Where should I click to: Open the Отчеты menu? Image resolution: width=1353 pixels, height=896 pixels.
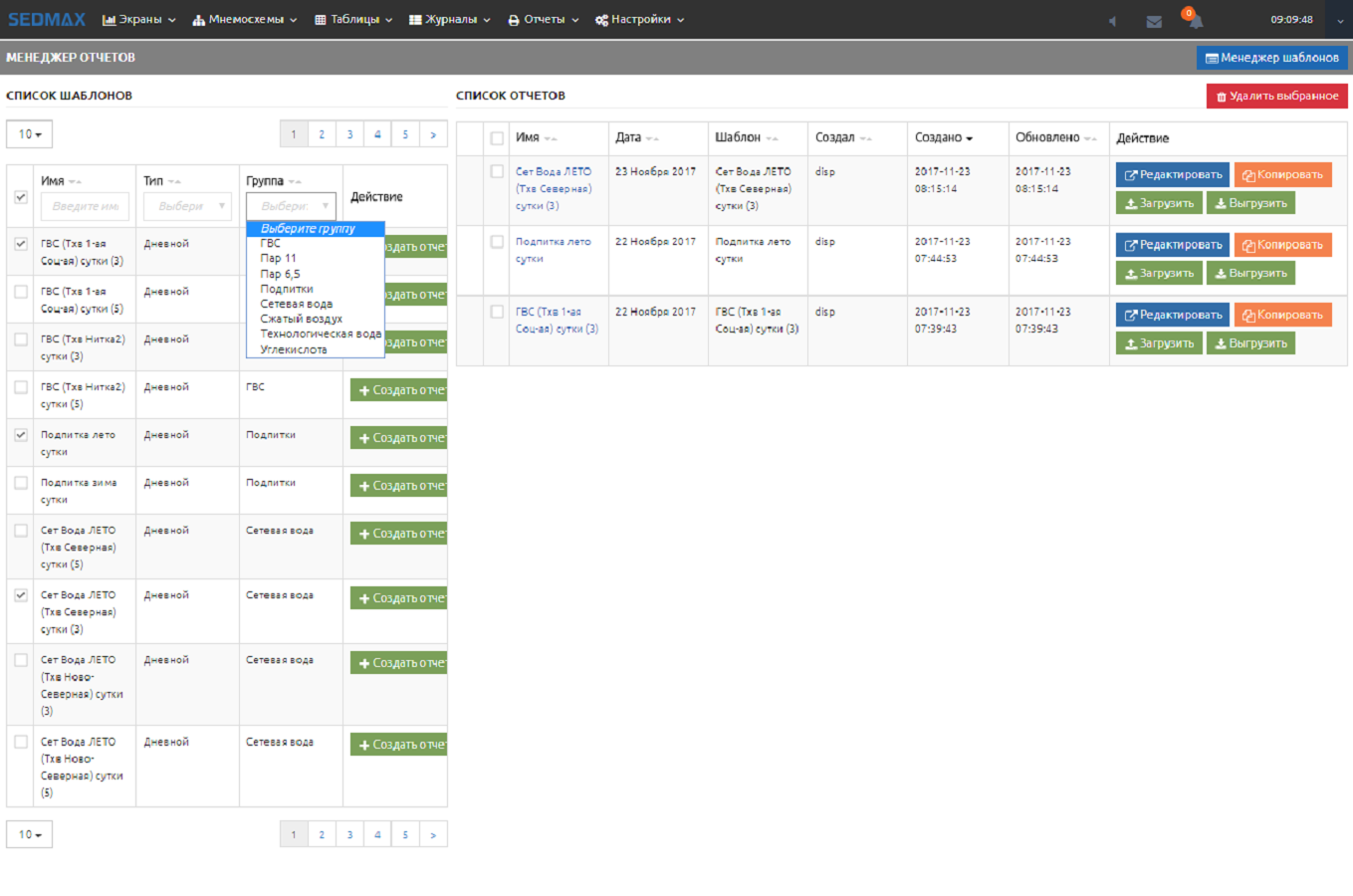point(543,19)
